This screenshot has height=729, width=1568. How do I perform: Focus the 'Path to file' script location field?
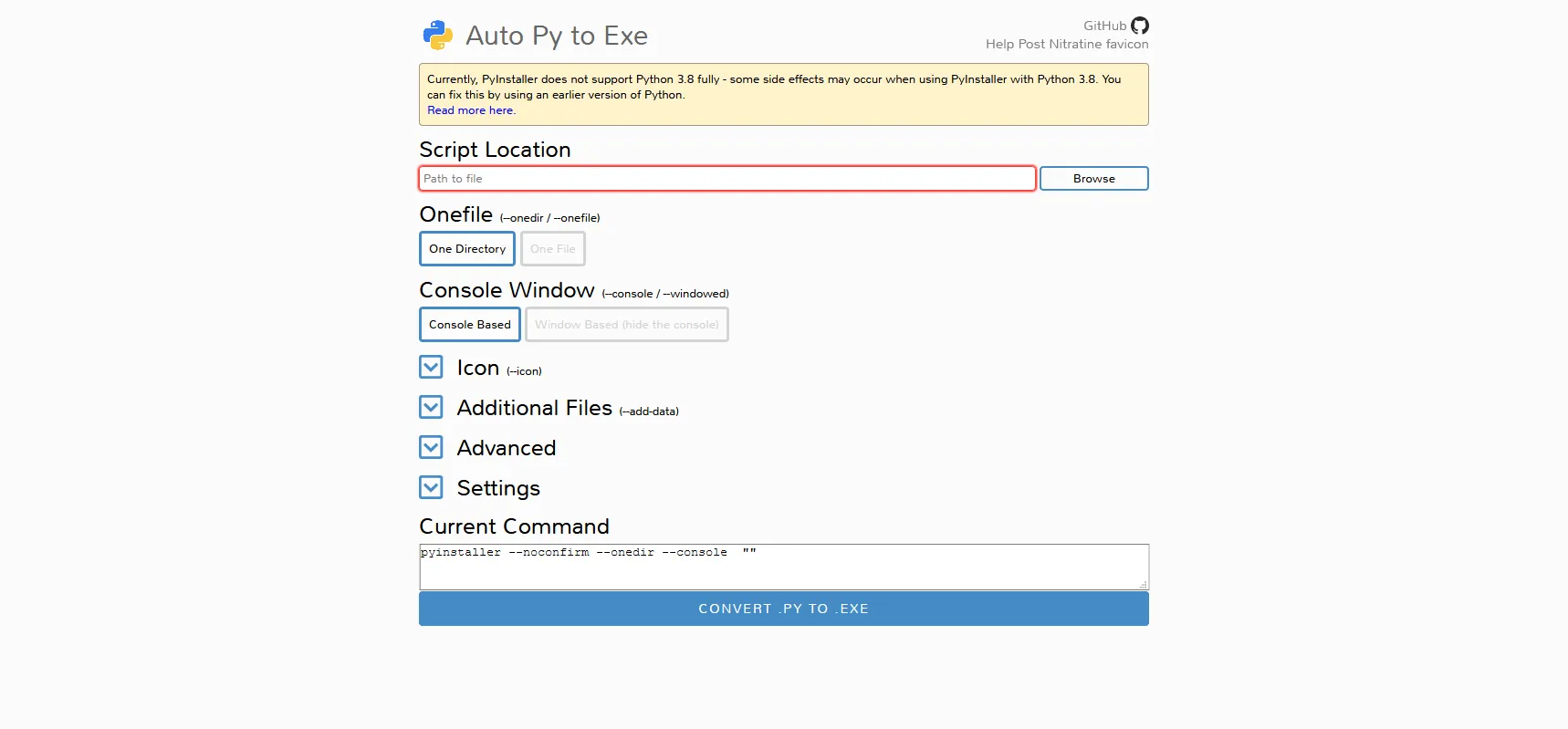coord(727,179)
